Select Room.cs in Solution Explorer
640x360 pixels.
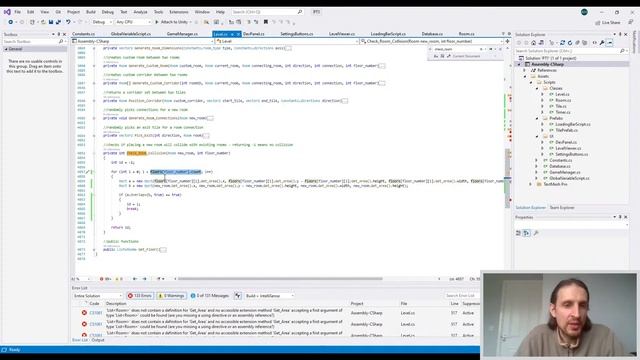point(563,100)
